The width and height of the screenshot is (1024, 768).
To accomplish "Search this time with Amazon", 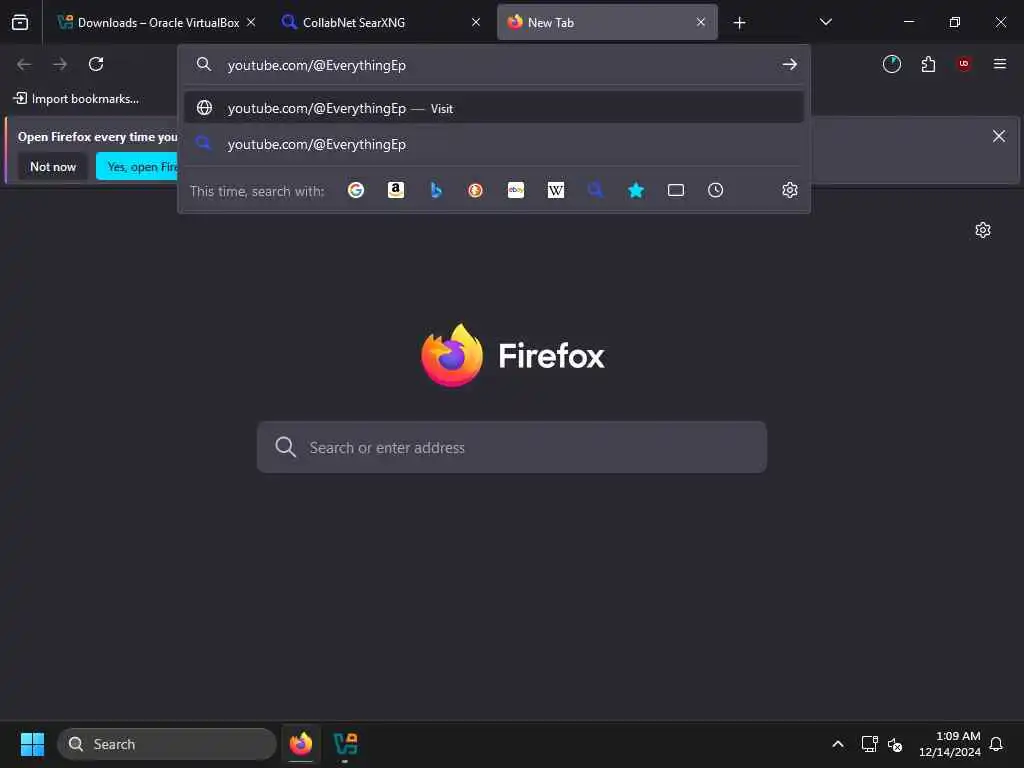I will [396, 190].
